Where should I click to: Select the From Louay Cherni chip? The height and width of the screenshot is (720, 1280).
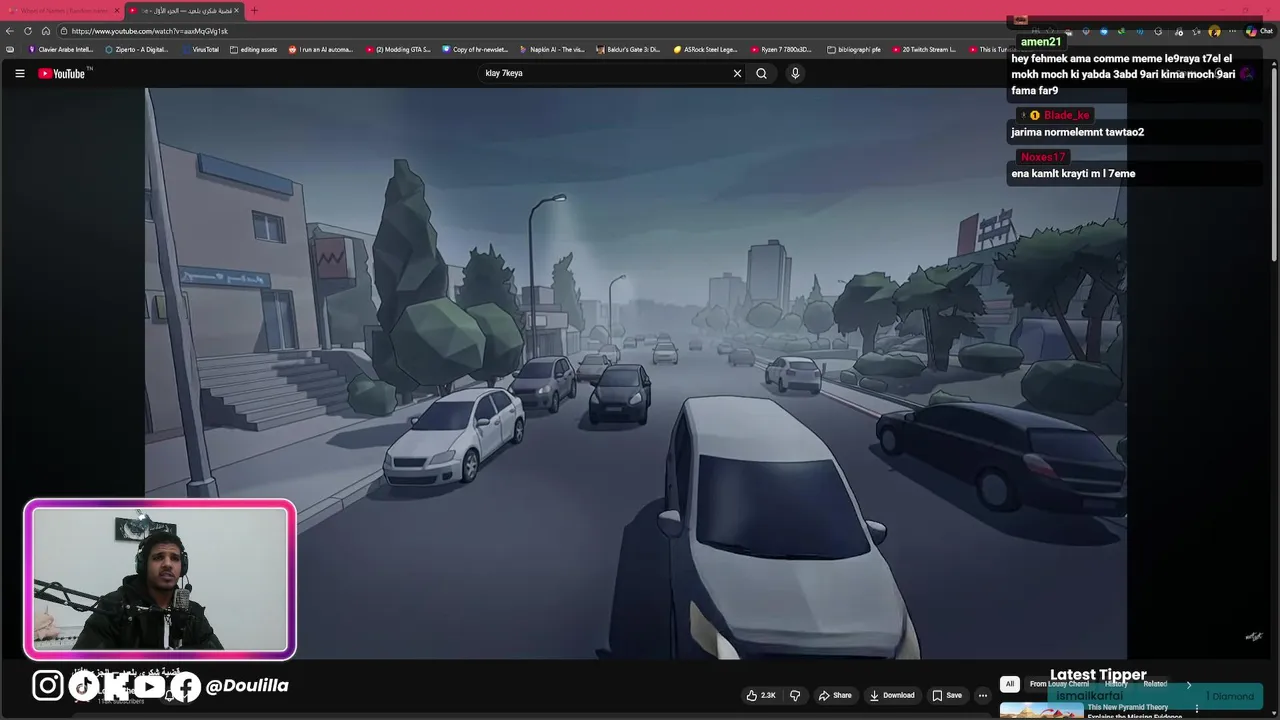1059,684
